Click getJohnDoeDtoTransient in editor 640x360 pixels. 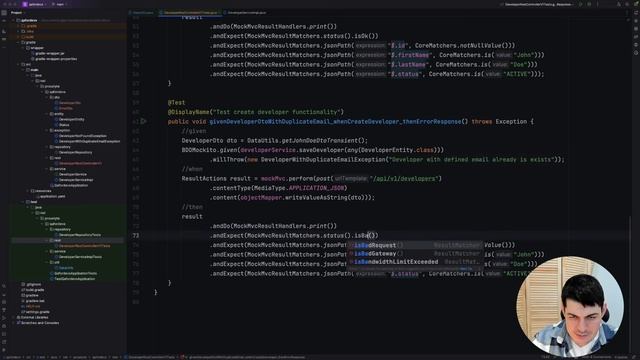(320, 140)
